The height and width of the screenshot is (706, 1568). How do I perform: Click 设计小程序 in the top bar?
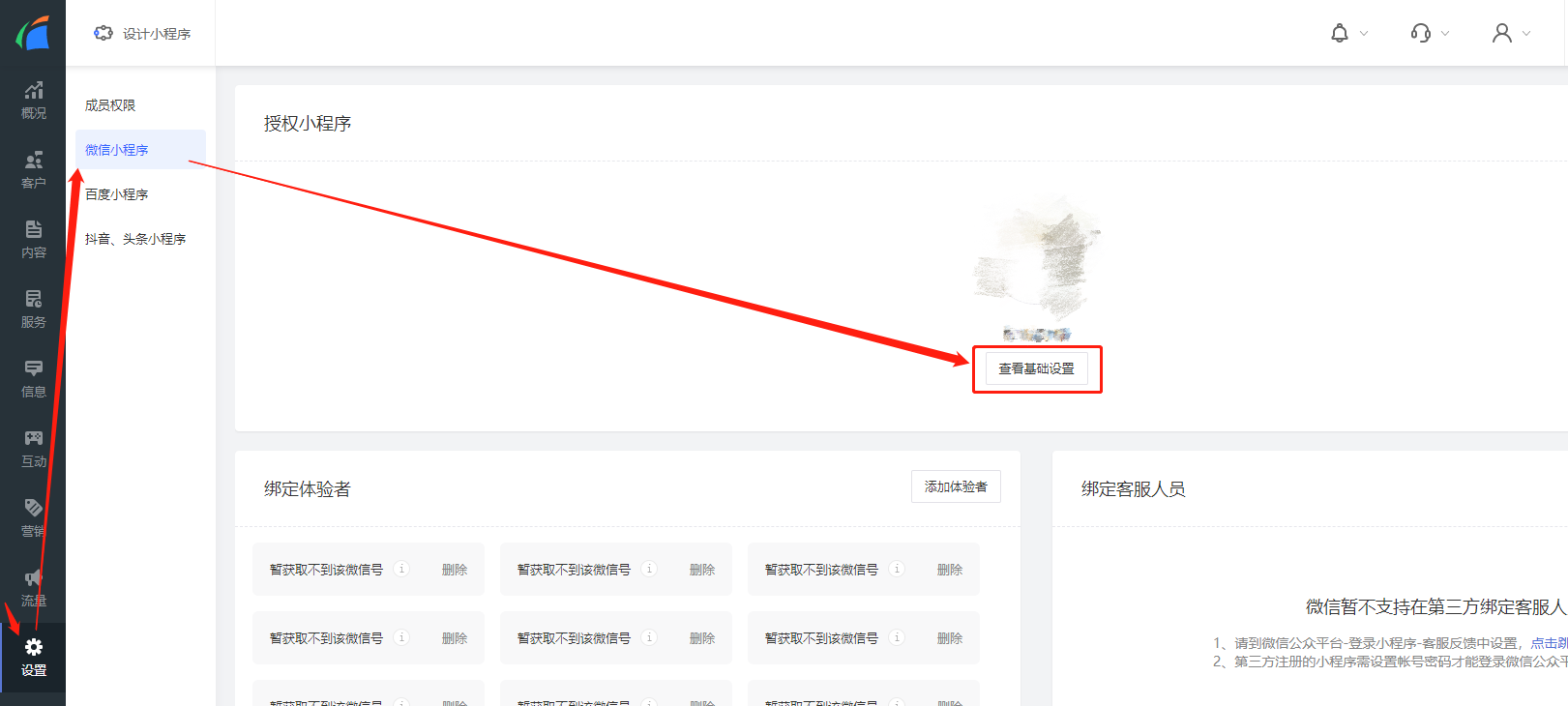click(143, 34)
